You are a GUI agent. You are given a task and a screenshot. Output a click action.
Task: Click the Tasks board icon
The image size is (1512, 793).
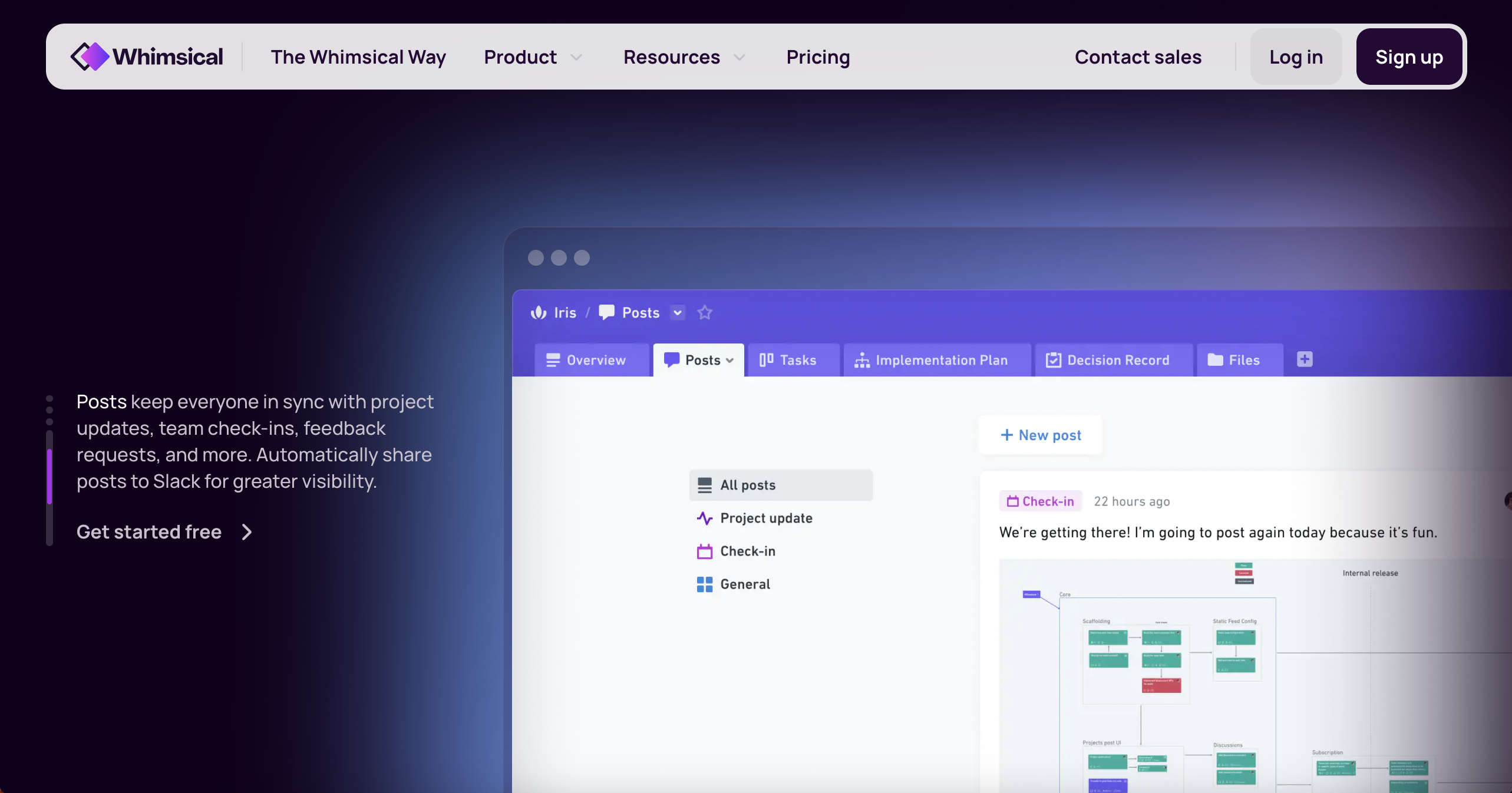766,360
